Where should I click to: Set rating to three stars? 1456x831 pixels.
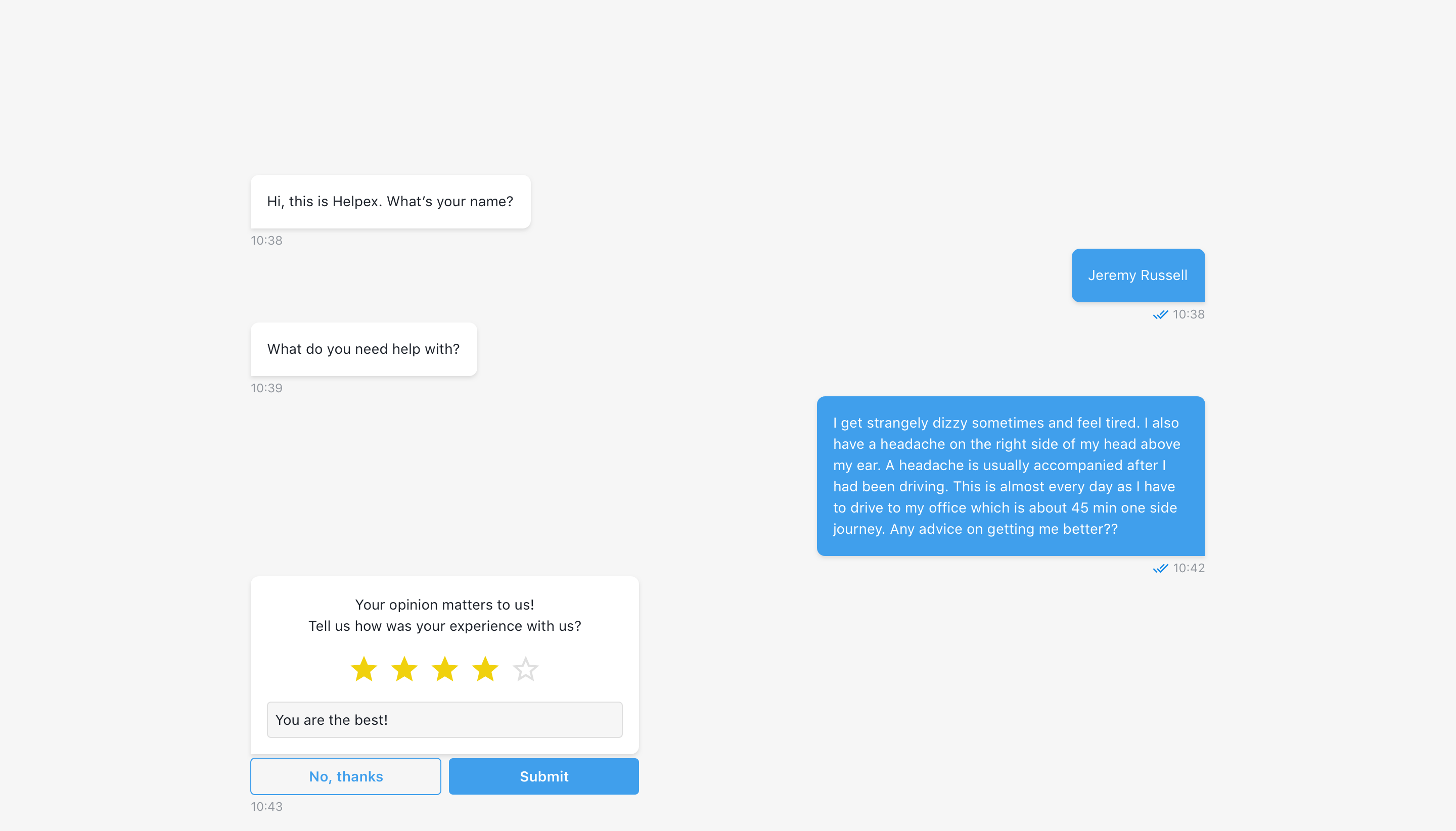444,669
